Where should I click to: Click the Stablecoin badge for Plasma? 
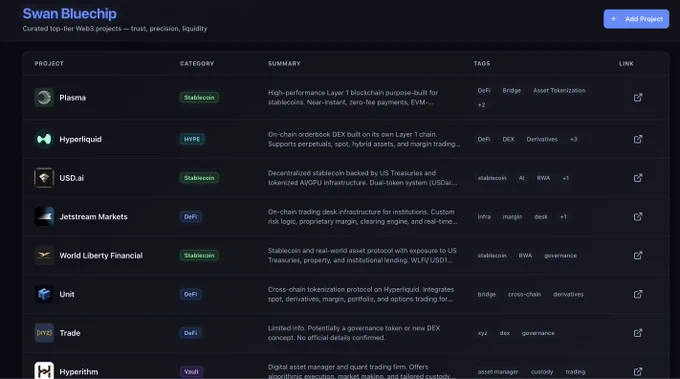[199, 98]
